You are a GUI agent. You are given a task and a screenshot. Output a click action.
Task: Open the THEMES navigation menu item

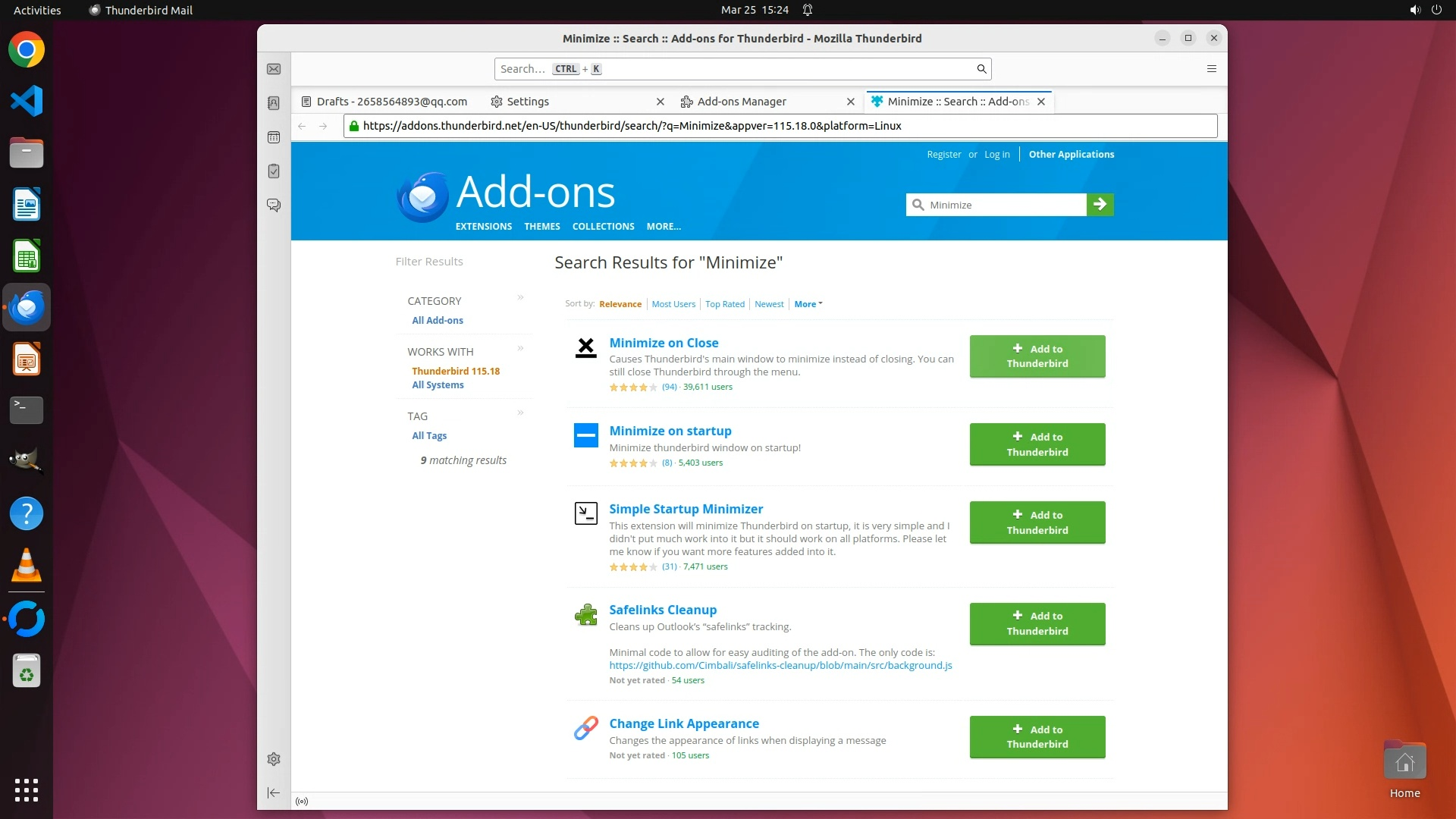541,227
